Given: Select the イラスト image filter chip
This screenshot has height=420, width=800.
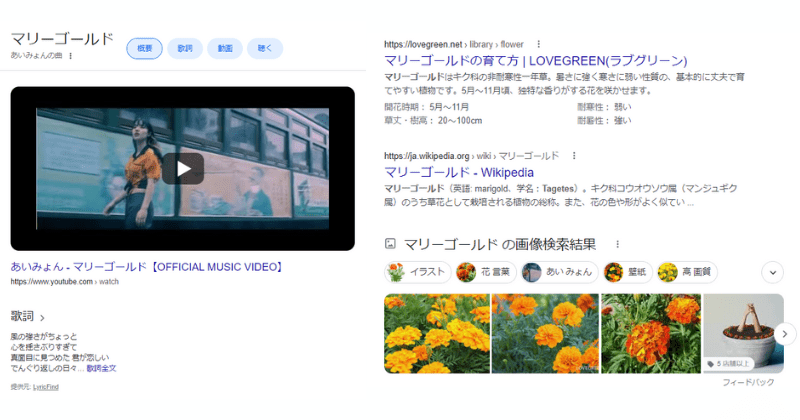Looking at the screenshot, I should pyautogui.click(x=417, y=272).
